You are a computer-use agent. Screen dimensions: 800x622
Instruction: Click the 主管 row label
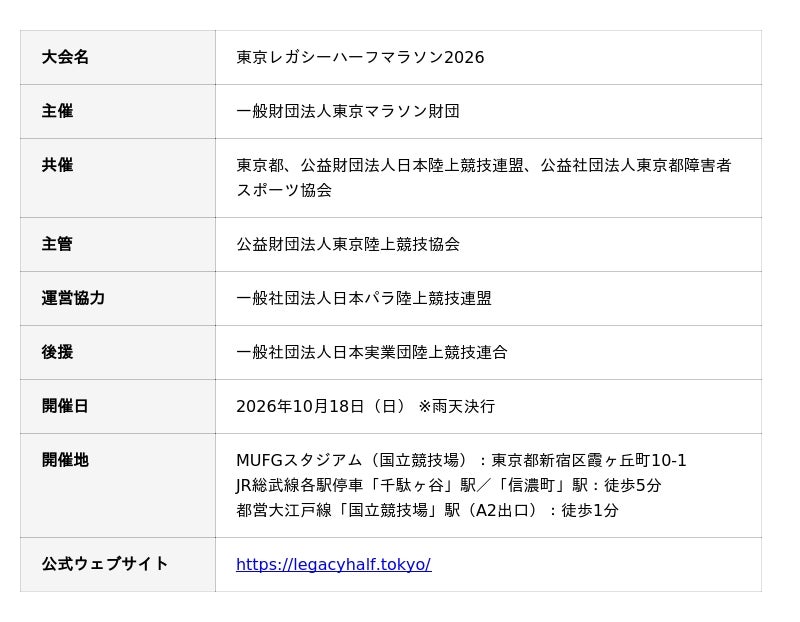[x=57, y=244]
